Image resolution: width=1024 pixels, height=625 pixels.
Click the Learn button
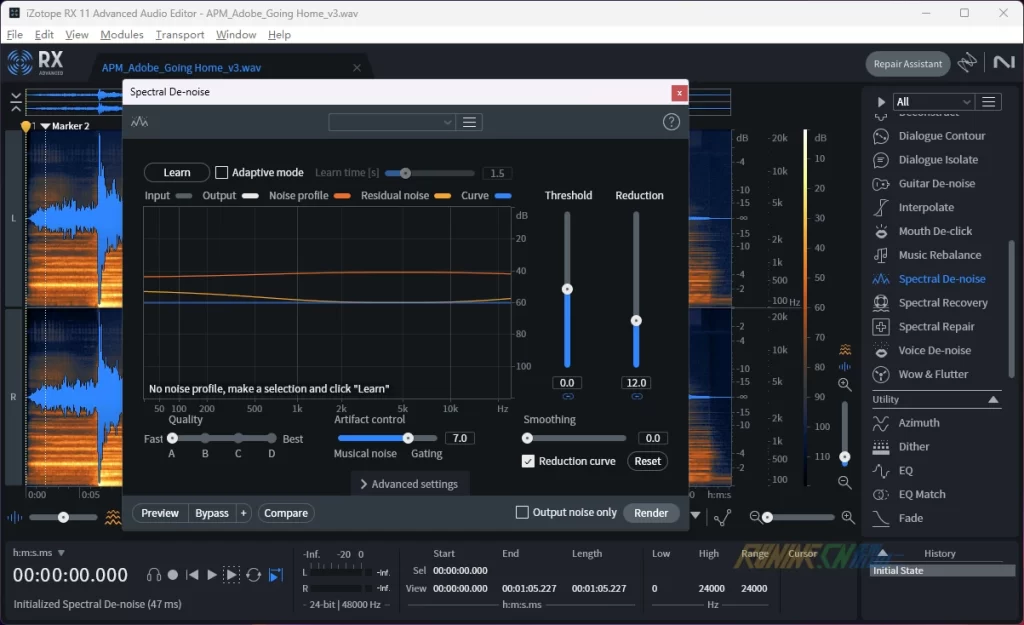click(x=177, y=173)
